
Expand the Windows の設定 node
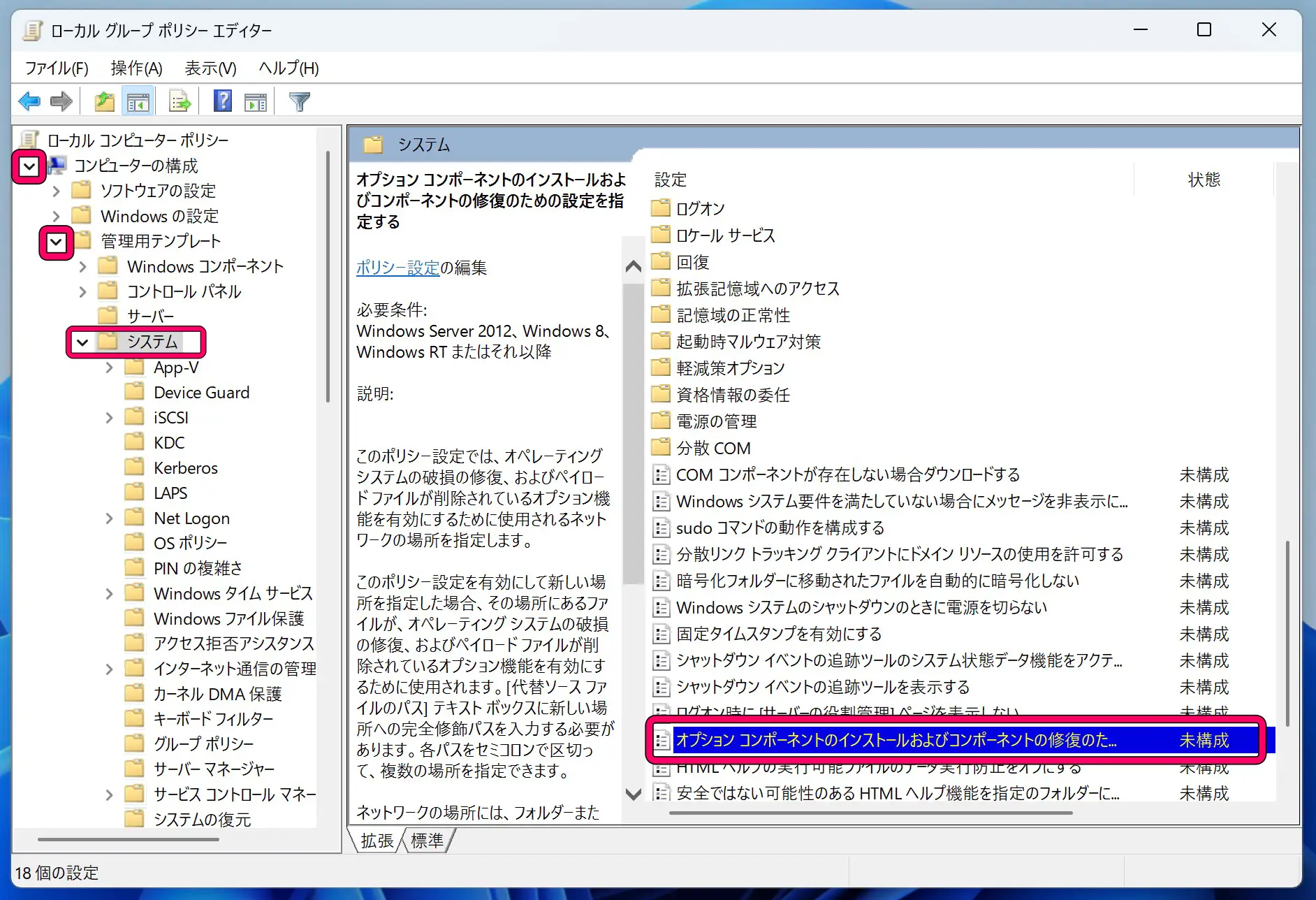click(x=57, y=216)
